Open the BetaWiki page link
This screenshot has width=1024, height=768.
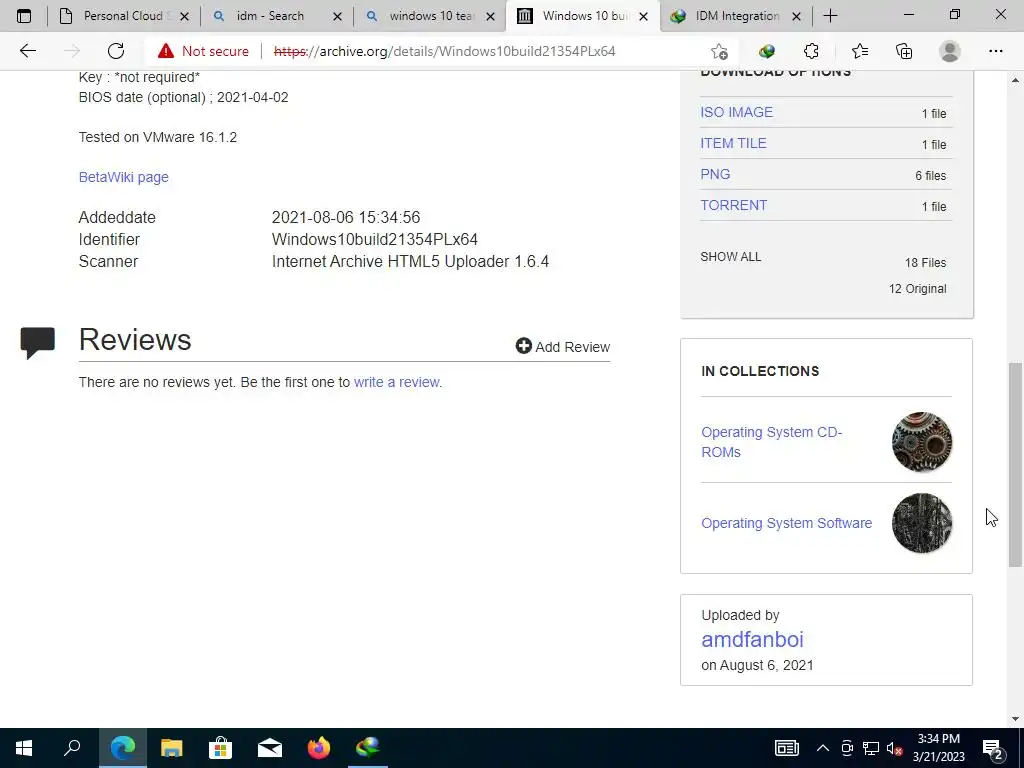(123, 177)
